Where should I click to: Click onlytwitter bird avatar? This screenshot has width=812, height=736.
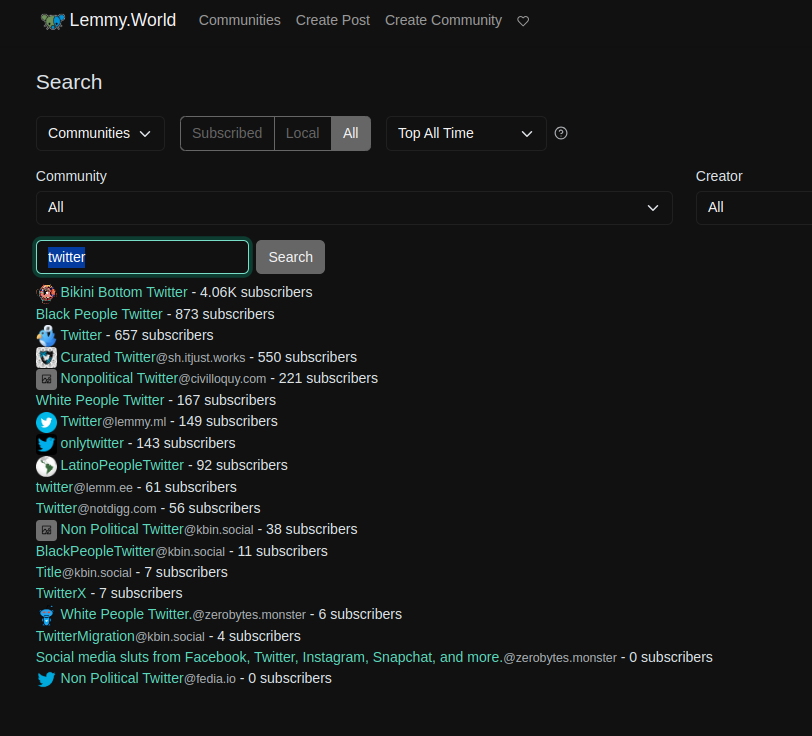(x=46, y=444)
